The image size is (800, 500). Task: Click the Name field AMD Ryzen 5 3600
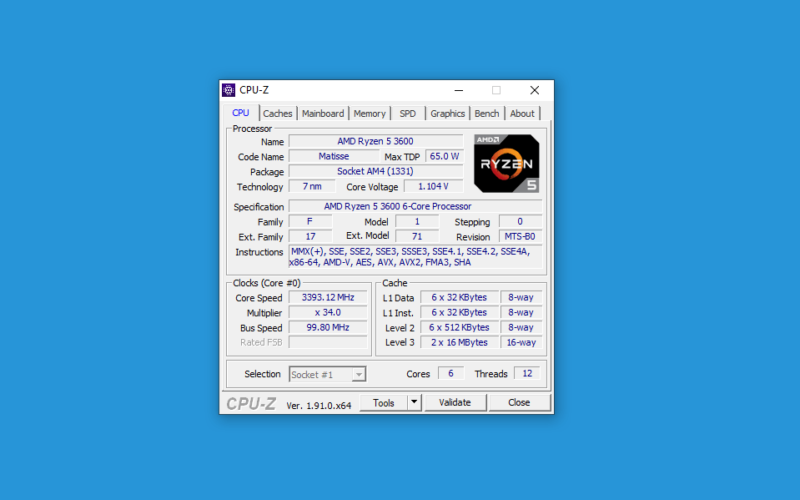[376, 141]
